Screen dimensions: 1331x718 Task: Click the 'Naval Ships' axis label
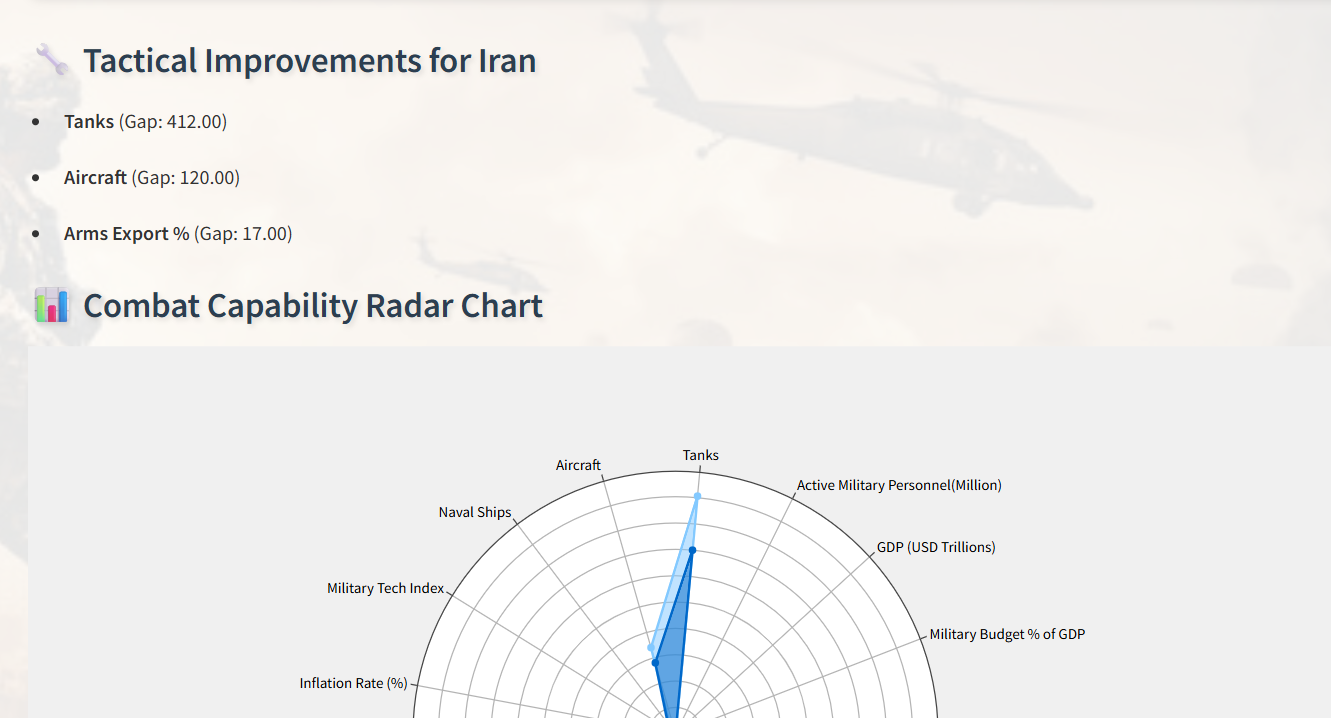point(475,512)
